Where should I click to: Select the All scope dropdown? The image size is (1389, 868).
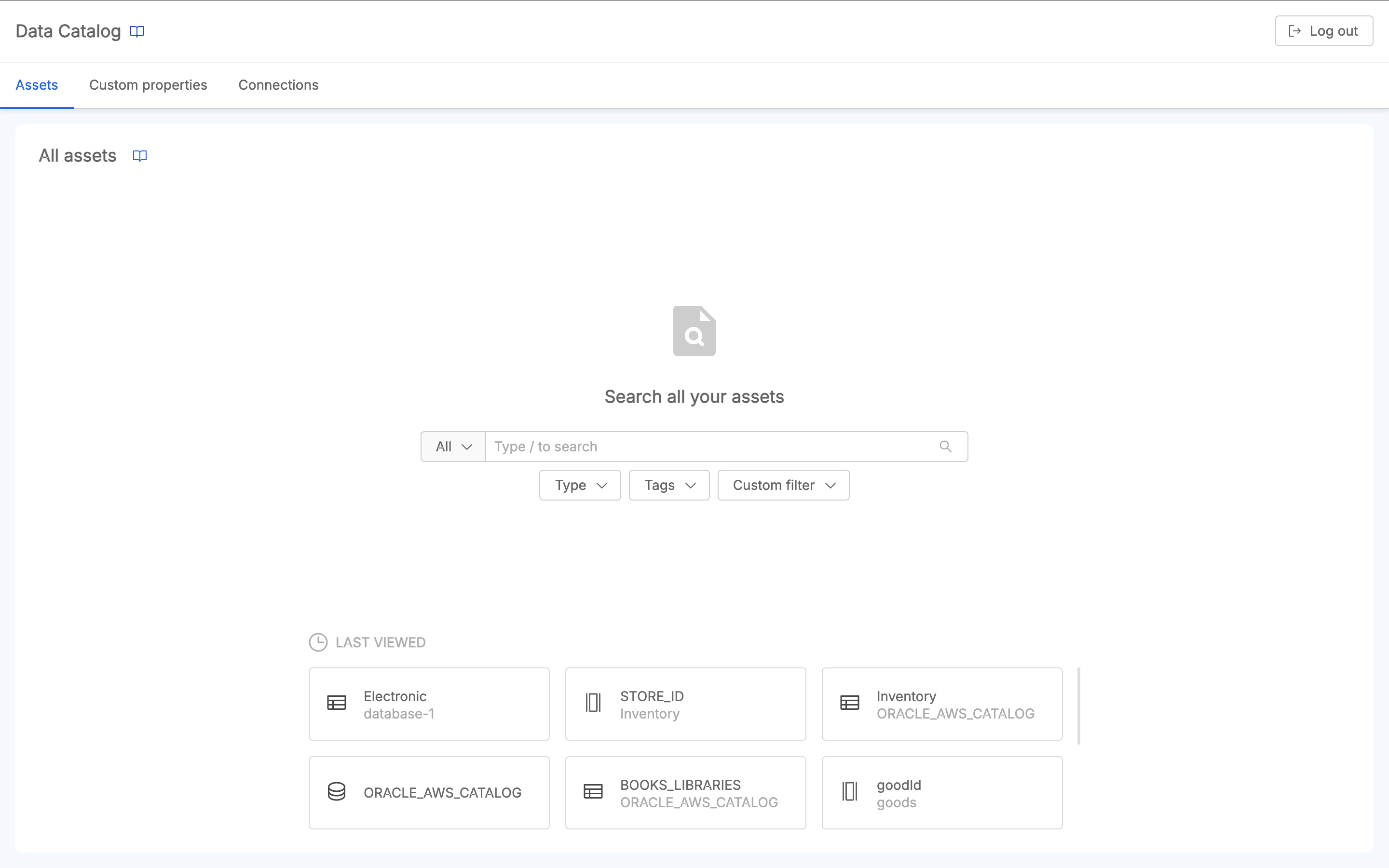tap(451, 446)
